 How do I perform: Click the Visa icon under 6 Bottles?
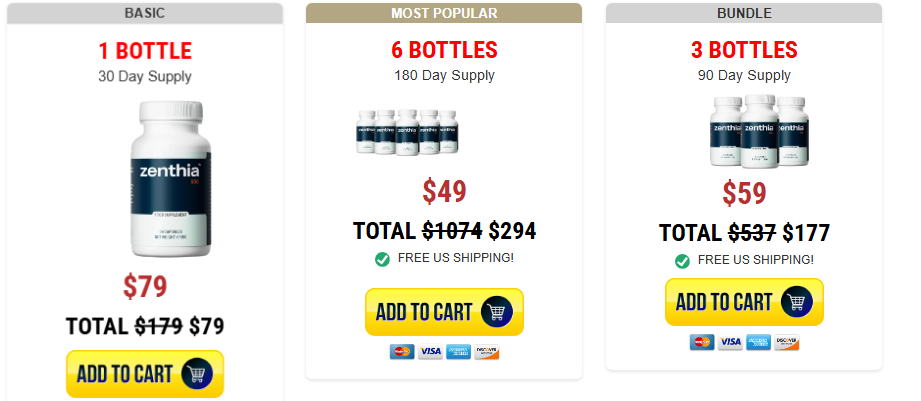coord(430,352)
